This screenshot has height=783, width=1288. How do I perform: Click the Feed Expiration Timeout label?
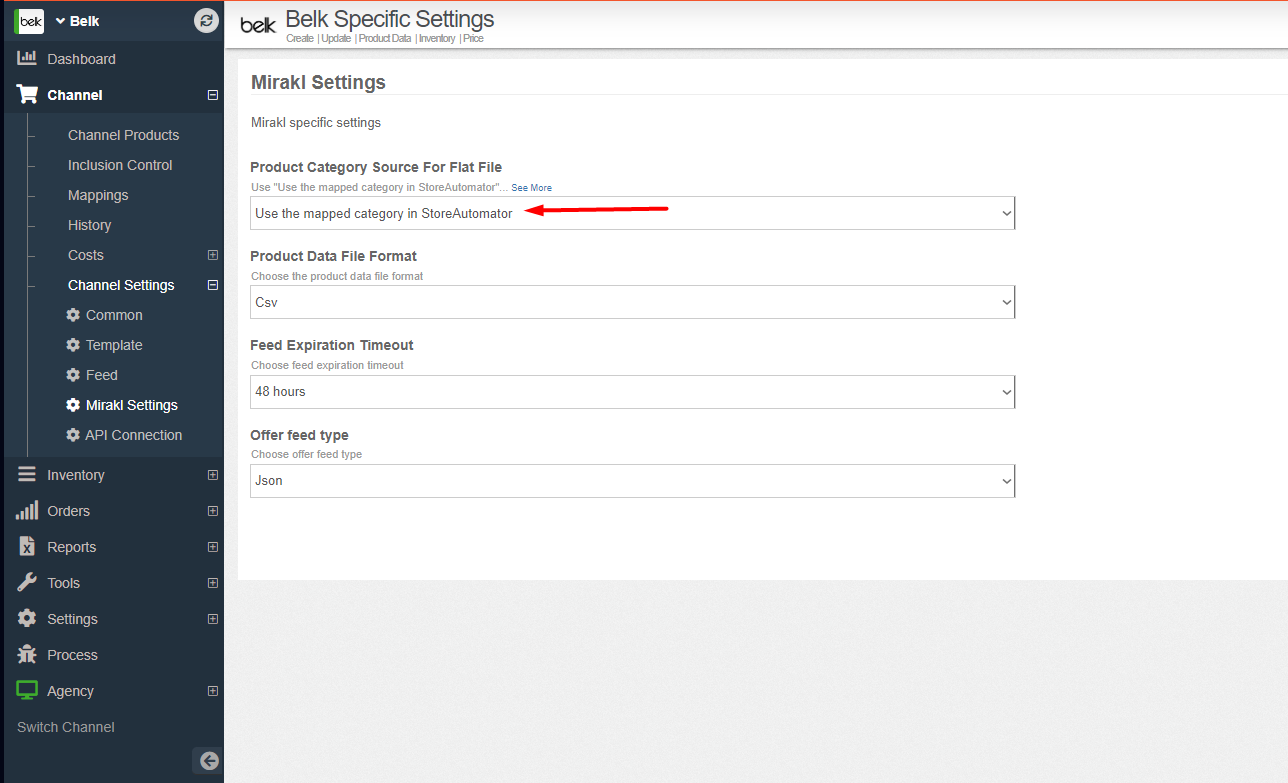332,345
